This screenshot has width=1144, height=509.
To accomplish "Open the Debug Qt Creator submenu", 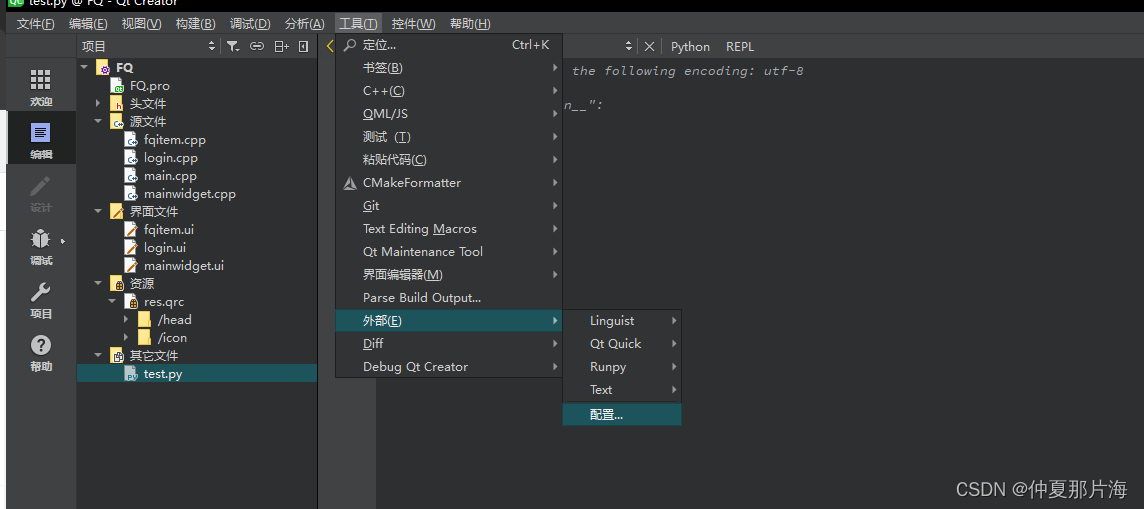I will click(449, 367).
